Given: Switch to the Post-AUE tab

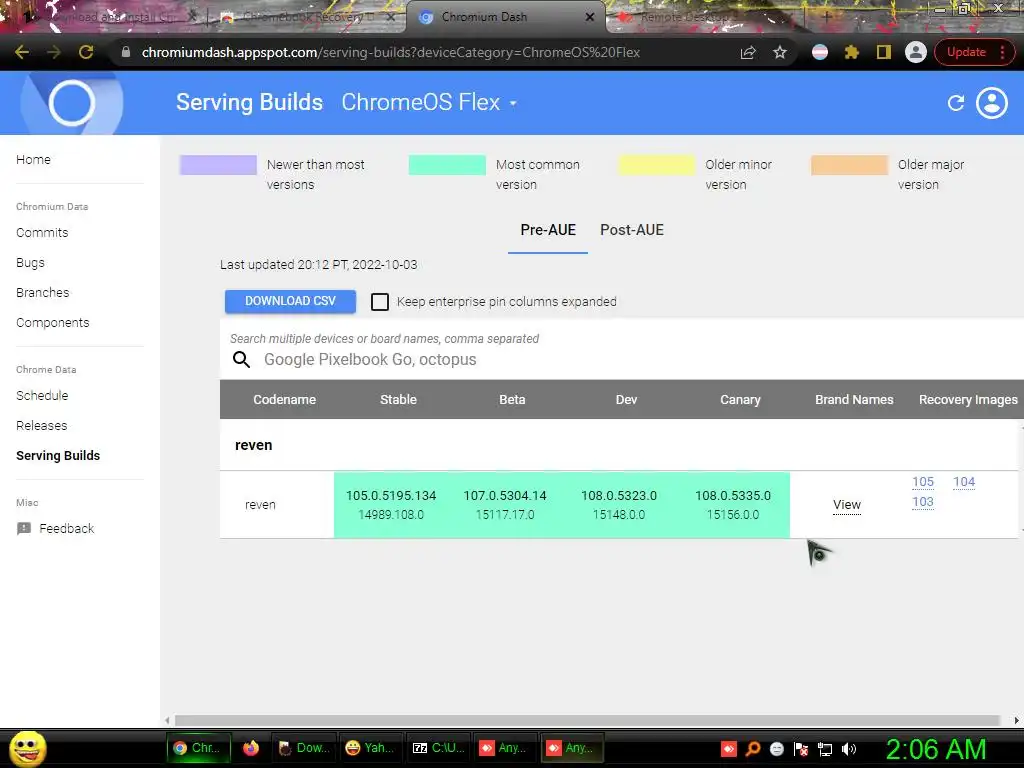Looking at the screenshot, I should coord(632,230).
